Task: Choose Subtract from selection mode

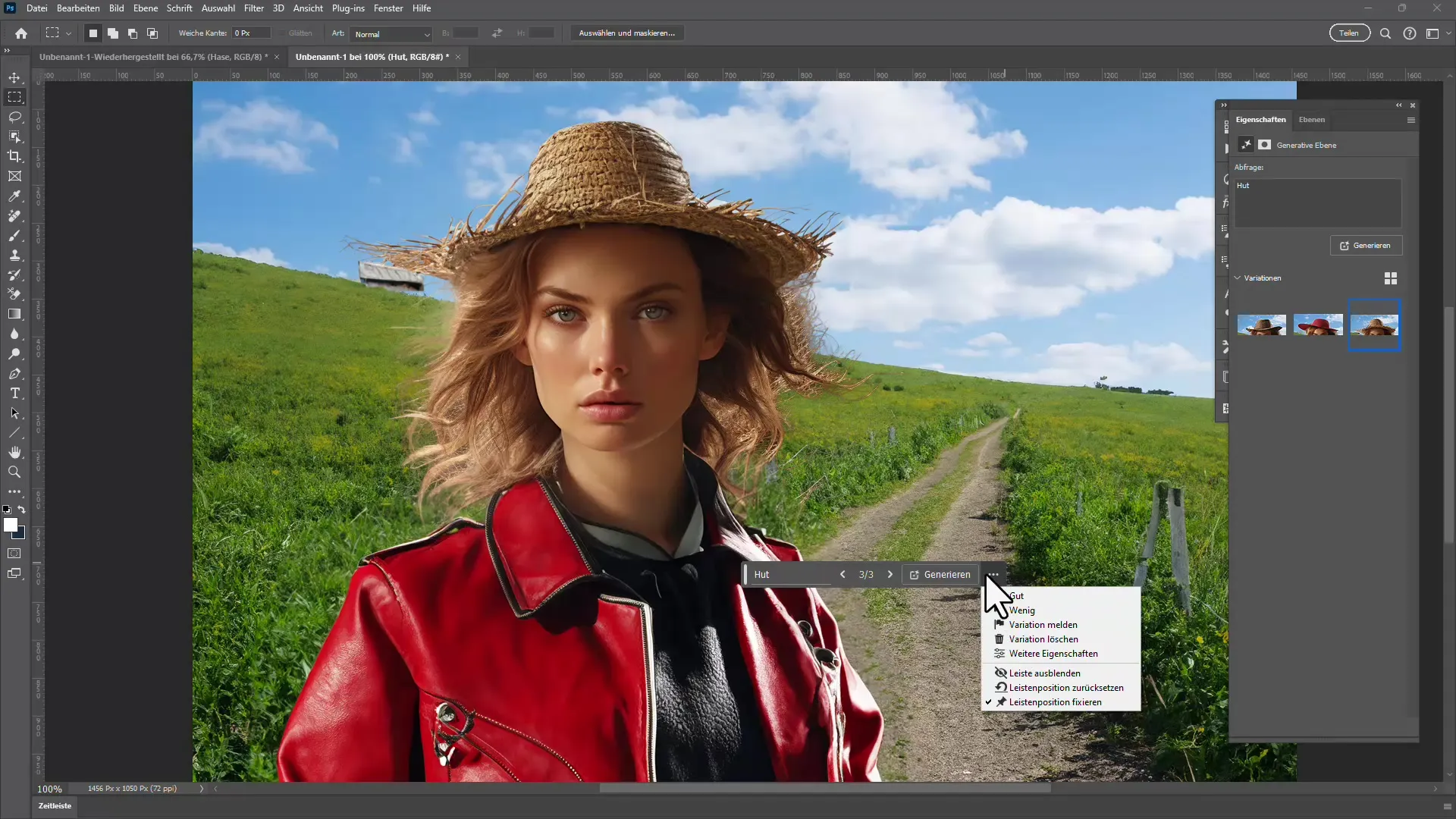Action: (x=132, y=33)
